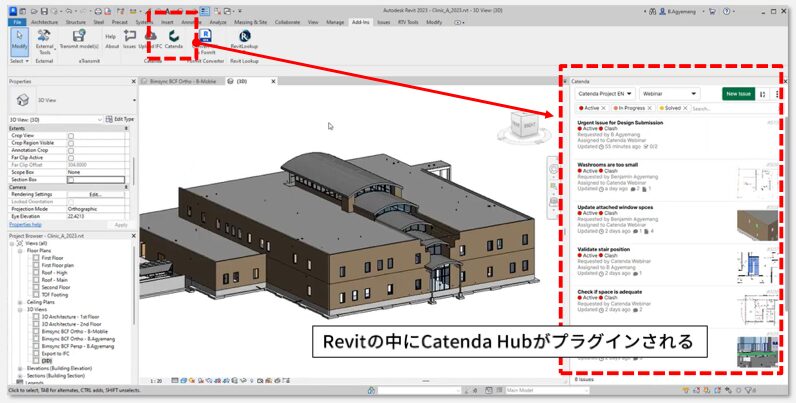This screenshot has height=403, width=796.
Task: Click the Edit Type icon
Action: pos(120,119)
